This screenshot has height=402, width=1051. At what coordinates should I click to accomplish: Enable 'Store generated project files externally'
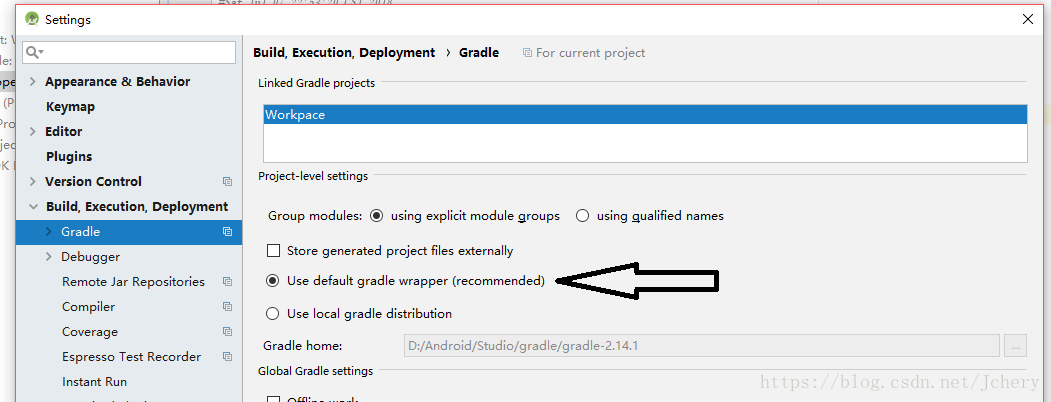tap(273, 251)
